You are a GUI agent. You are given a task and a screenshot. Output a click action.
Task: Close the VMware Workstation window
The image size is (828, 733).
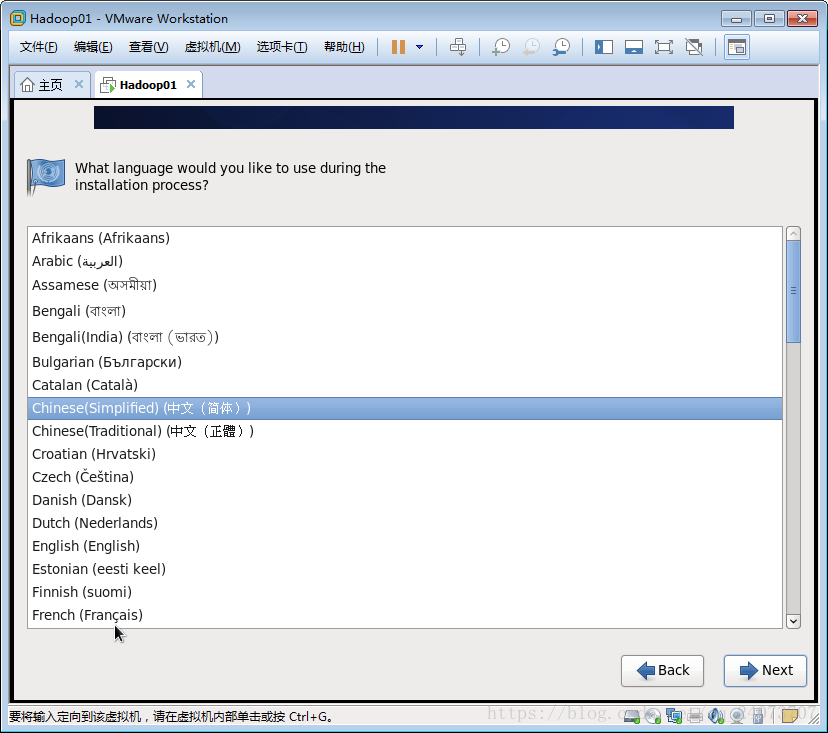pyautogui.click(x=802, y=19)
